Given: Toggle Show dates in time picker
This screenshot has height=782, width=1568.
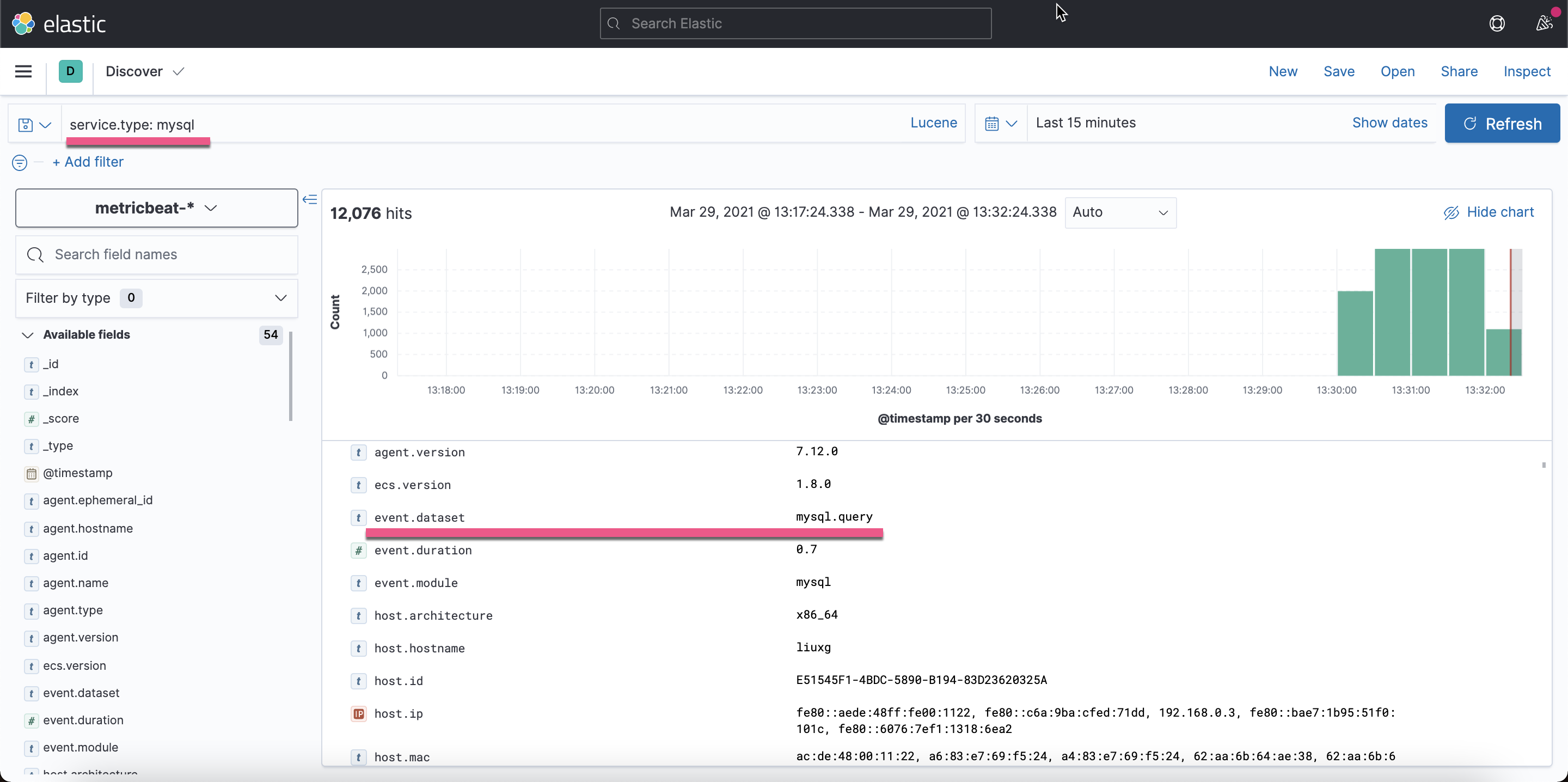Looking at the screenshot, I should [x=1389, y=123].
